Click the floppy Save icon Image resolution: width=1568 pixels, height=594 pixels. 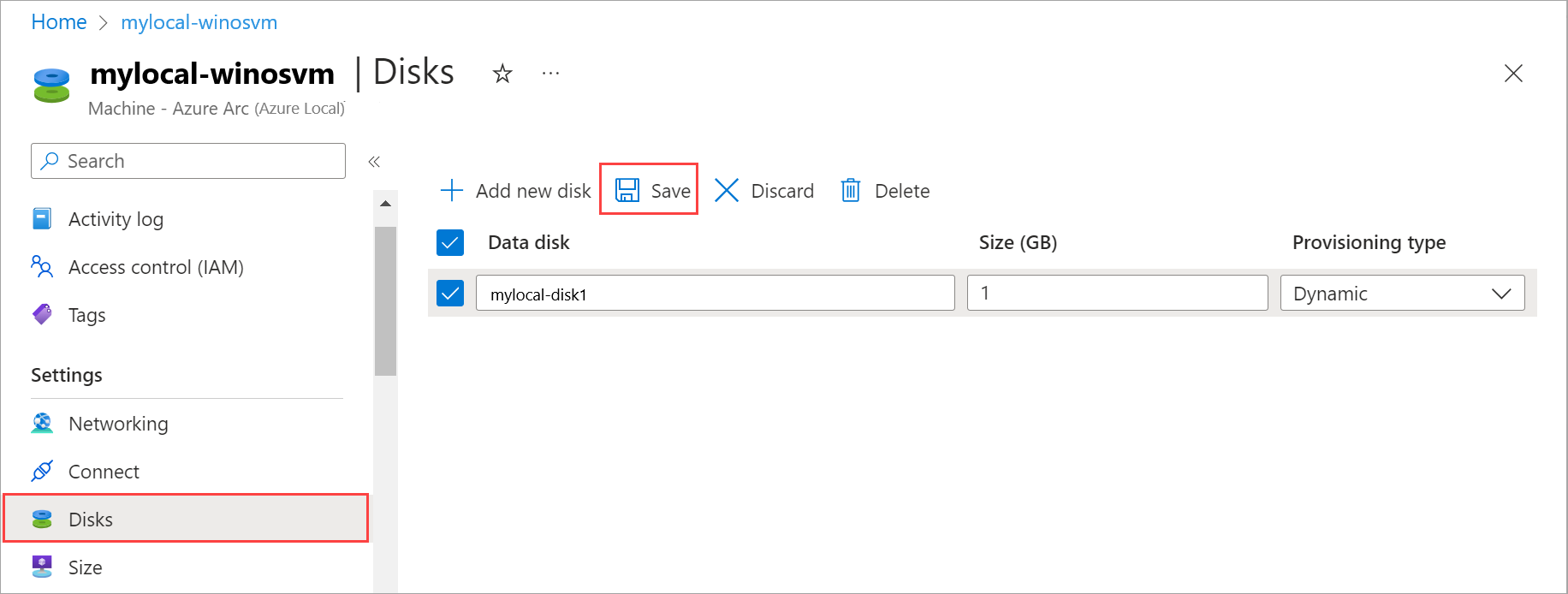[x=627, y=190]
